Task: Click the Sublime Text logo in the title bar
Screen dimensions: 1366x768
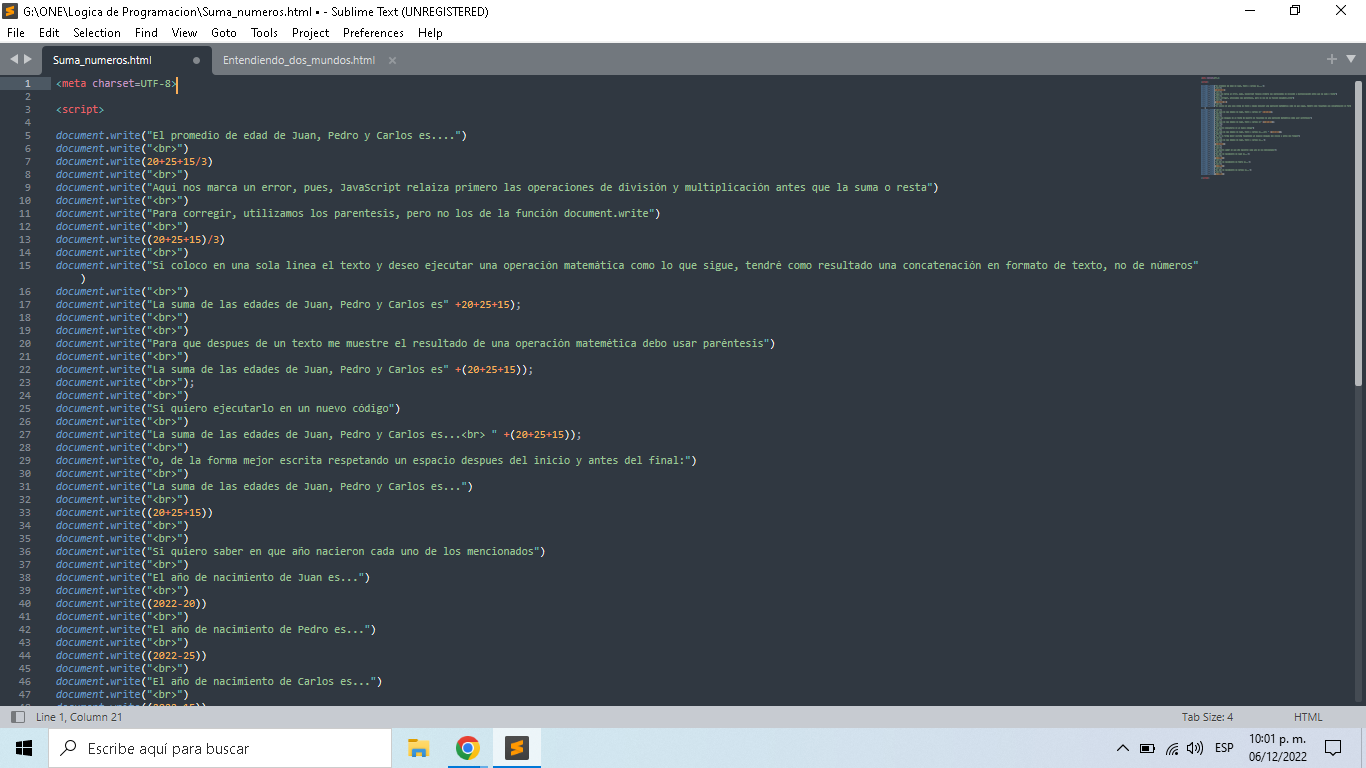Action: [12, 11]
